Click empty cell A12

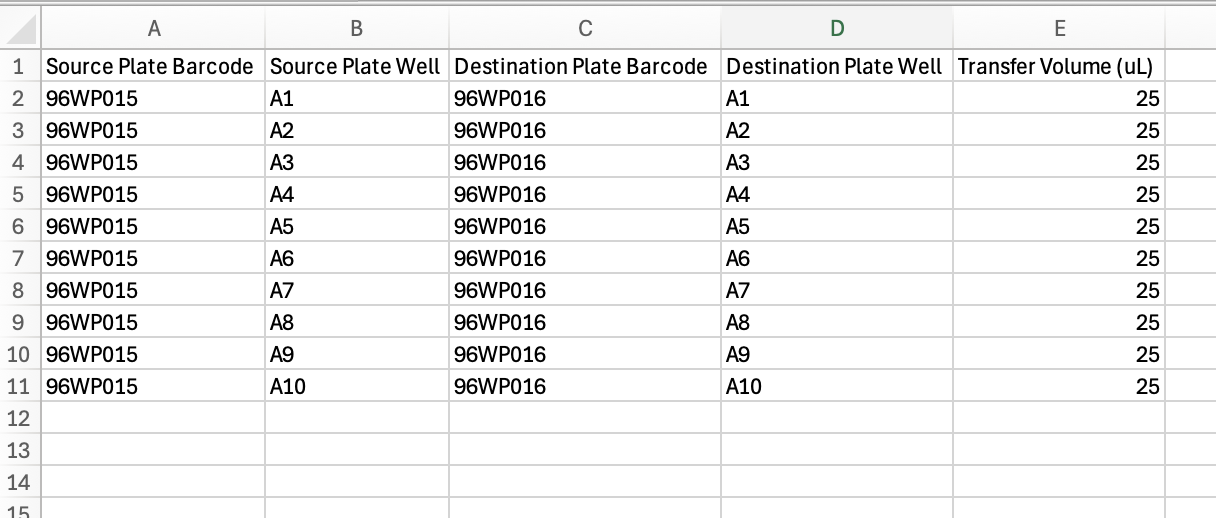[153, 418]
